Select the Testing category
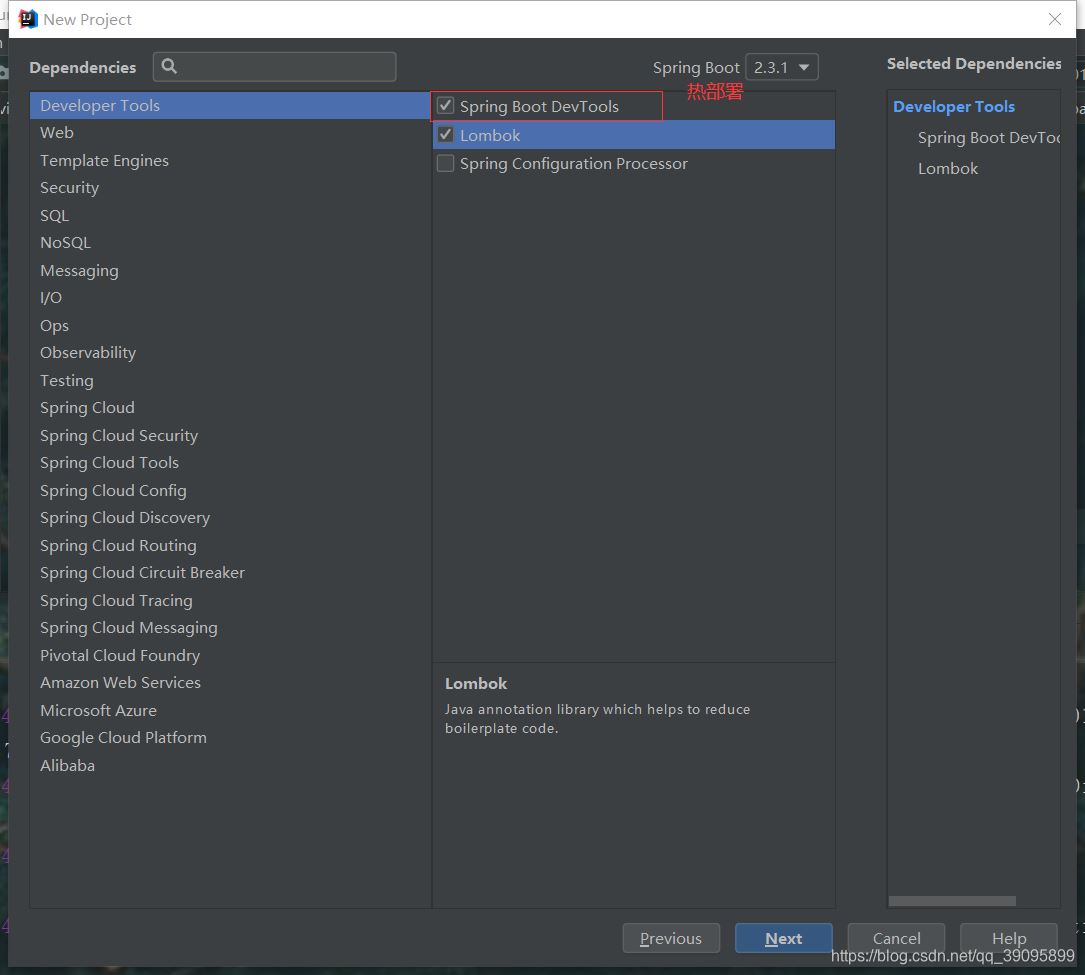 pos(230,381)
